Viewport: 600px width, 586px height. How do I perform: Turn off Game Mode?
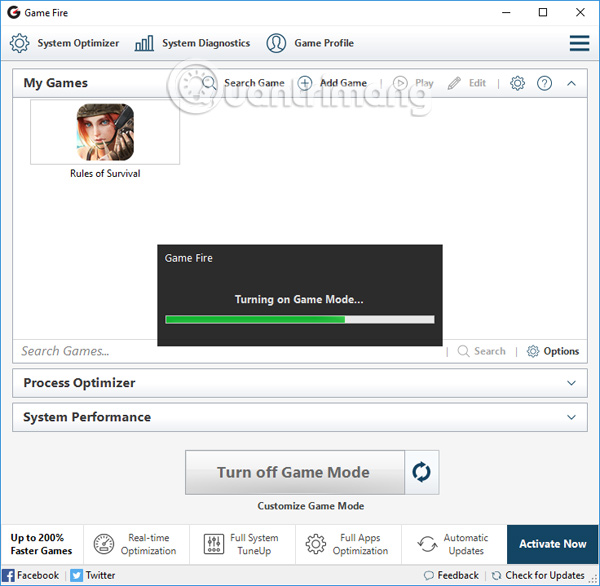tap(294, 472)
